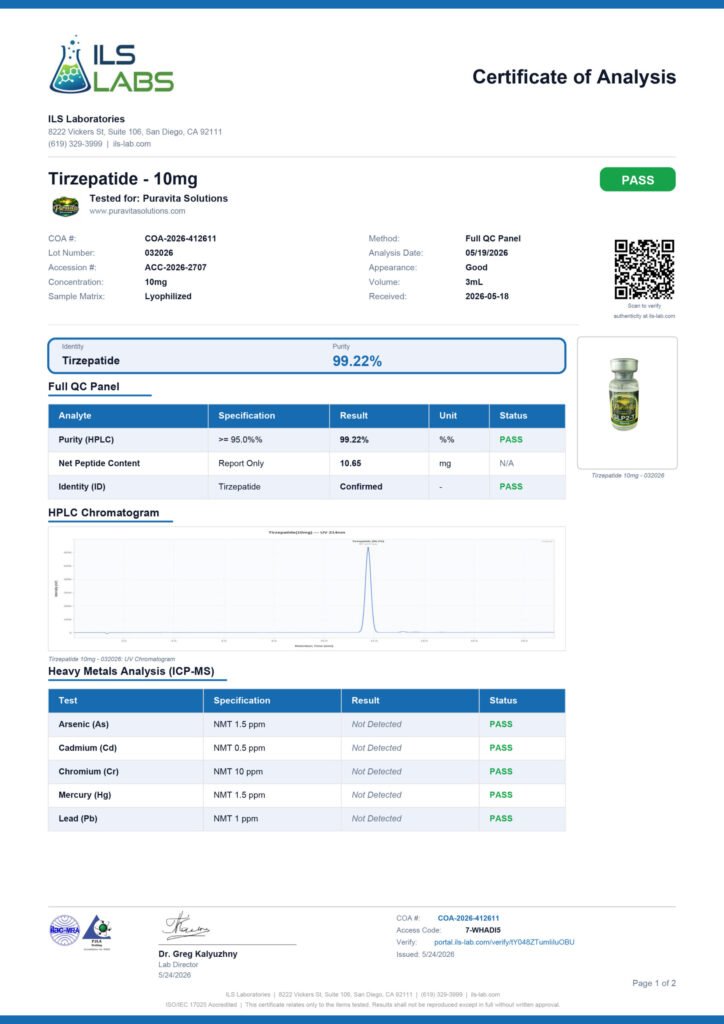Click the 10.65 result value

coord(350,463)
